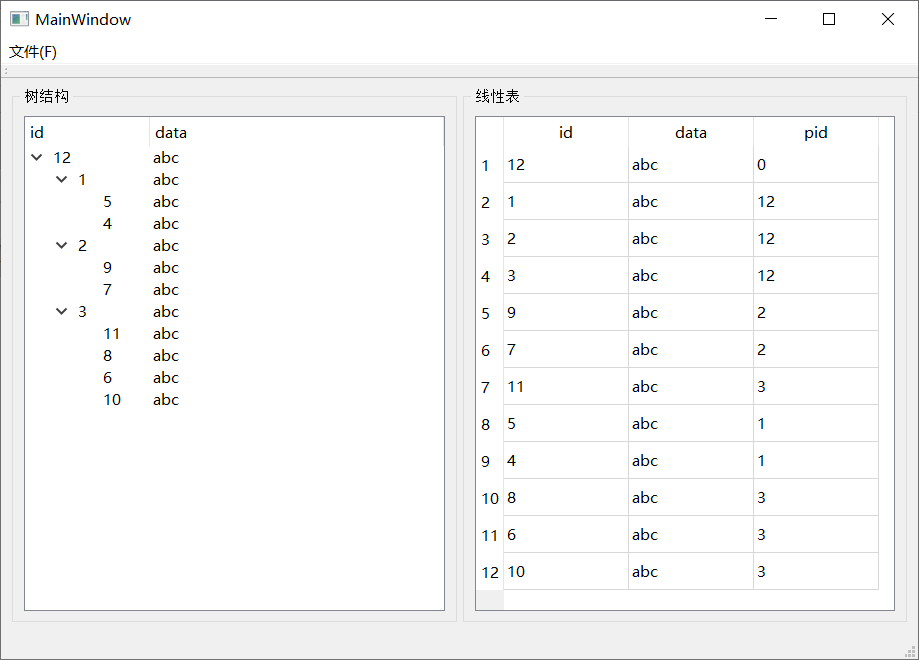Image resolution: width=919 pixels, height=660 pixels.
Task: Click the window size grip corner
Action: [910, 651]
